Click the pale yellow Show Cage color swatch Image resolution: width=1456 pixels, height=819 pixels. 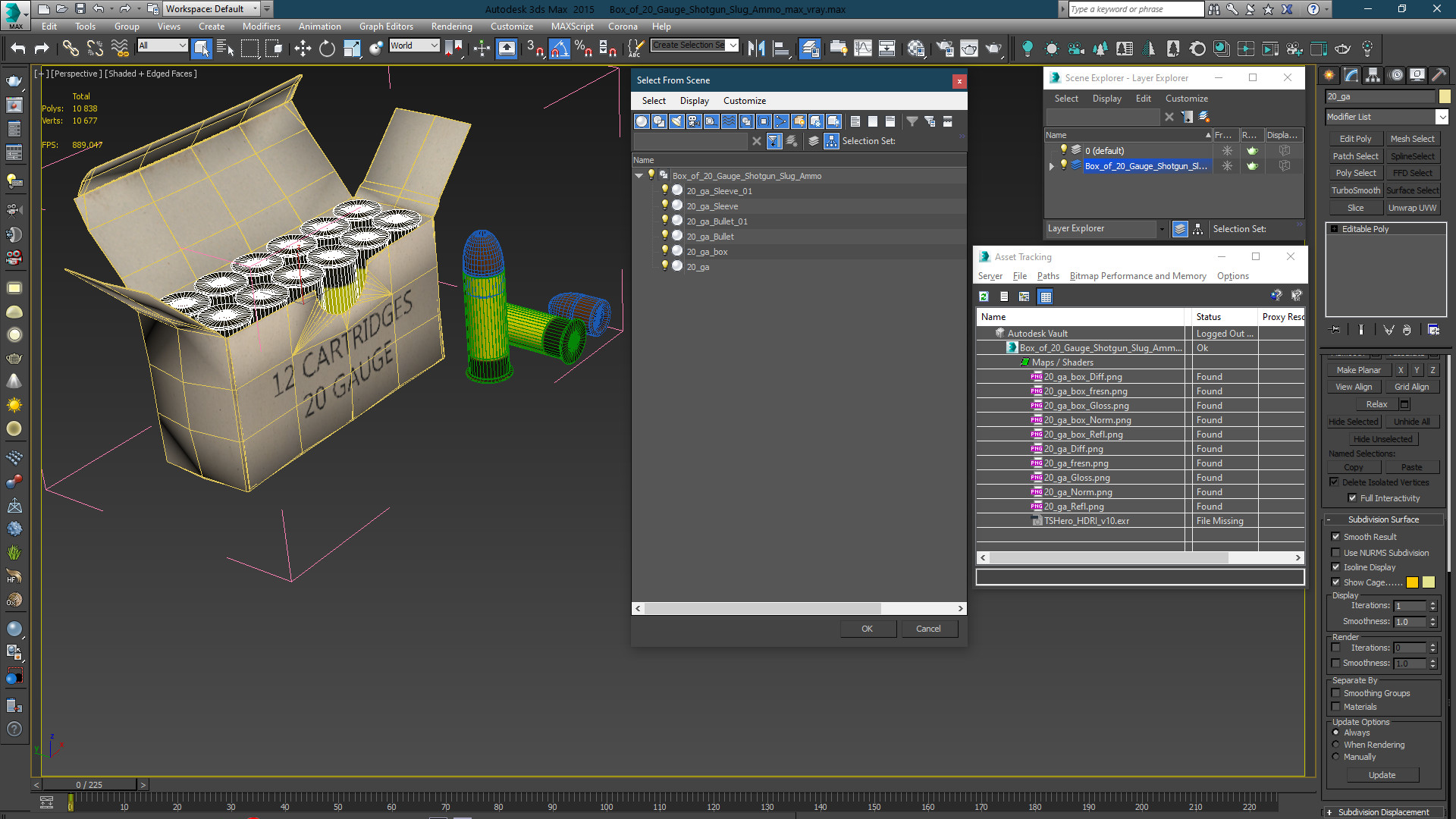coord(1429,582)
